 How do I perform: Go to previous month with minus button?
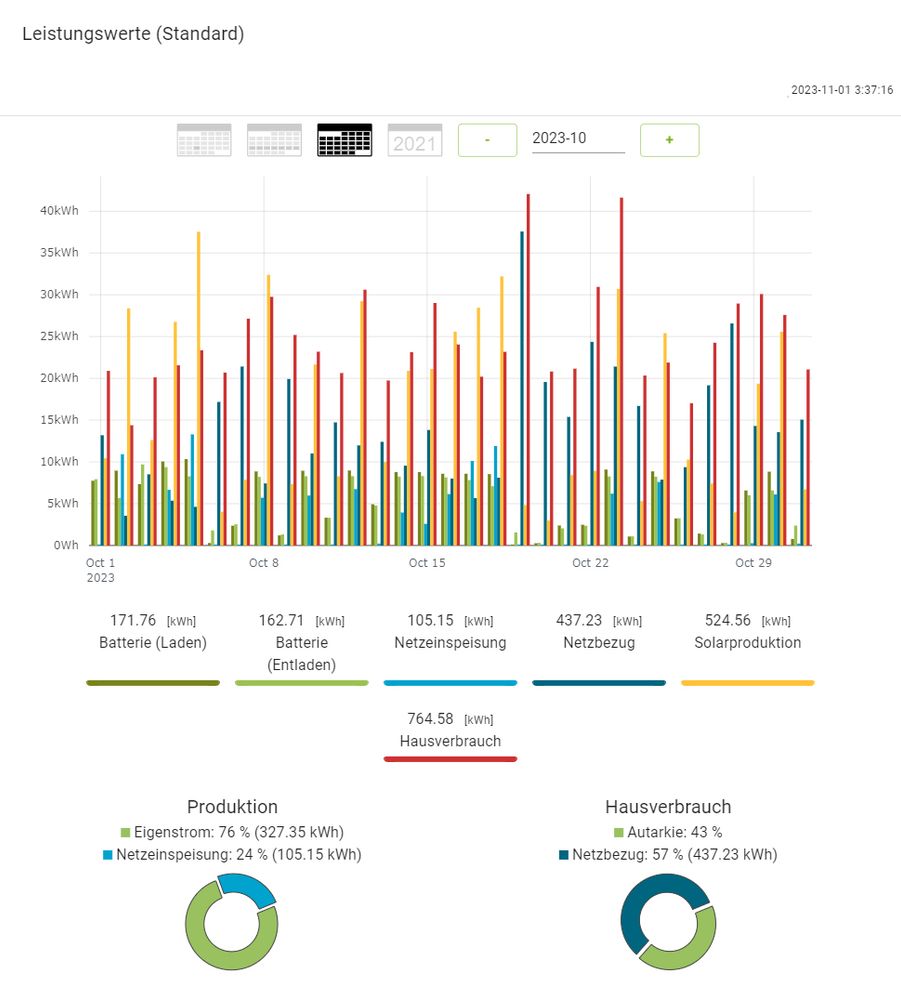click(x=487, y=140)
